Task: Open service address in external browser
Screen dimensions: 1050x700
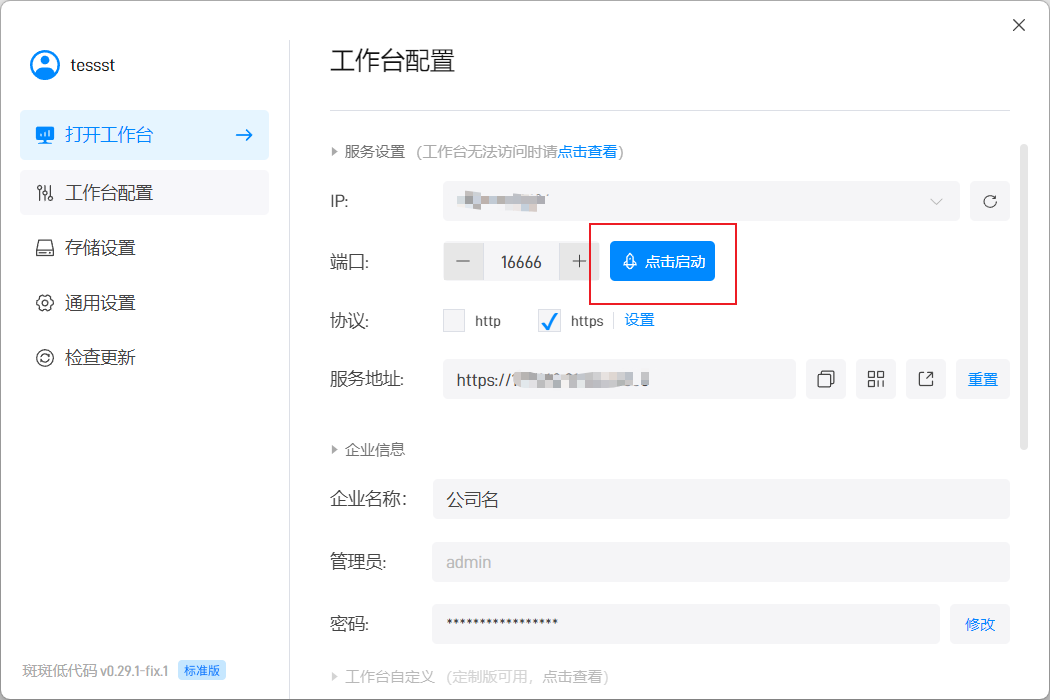Action: pos(926,379)
